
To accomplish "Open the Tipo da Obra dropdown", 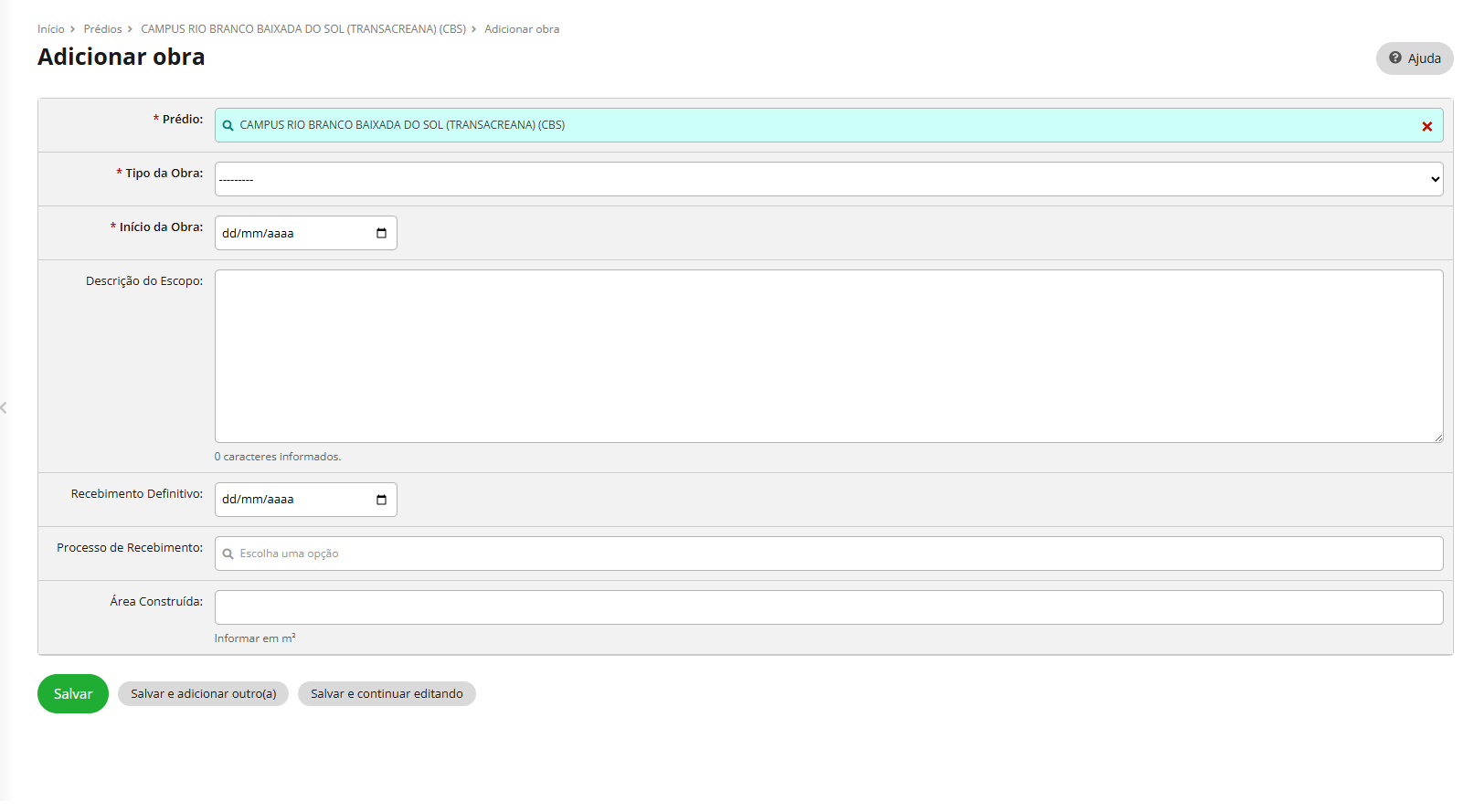I will click(828, 180).
